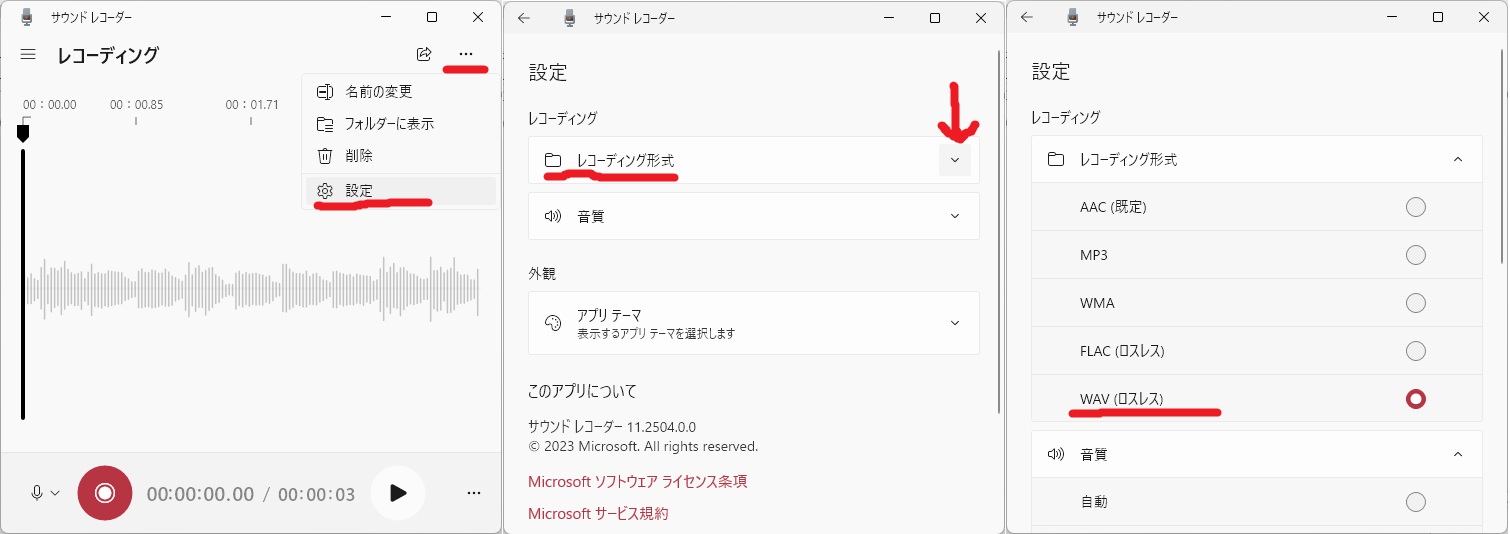The height and width of the screenshot is (534, 1510).
Task: Collapse the expanded レコーディング形式 section
Action: 1457,160
